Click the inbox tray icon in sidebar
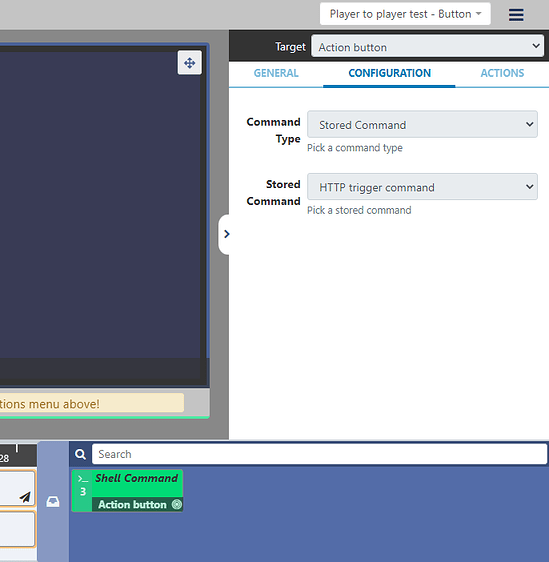 tap(53, 501)
